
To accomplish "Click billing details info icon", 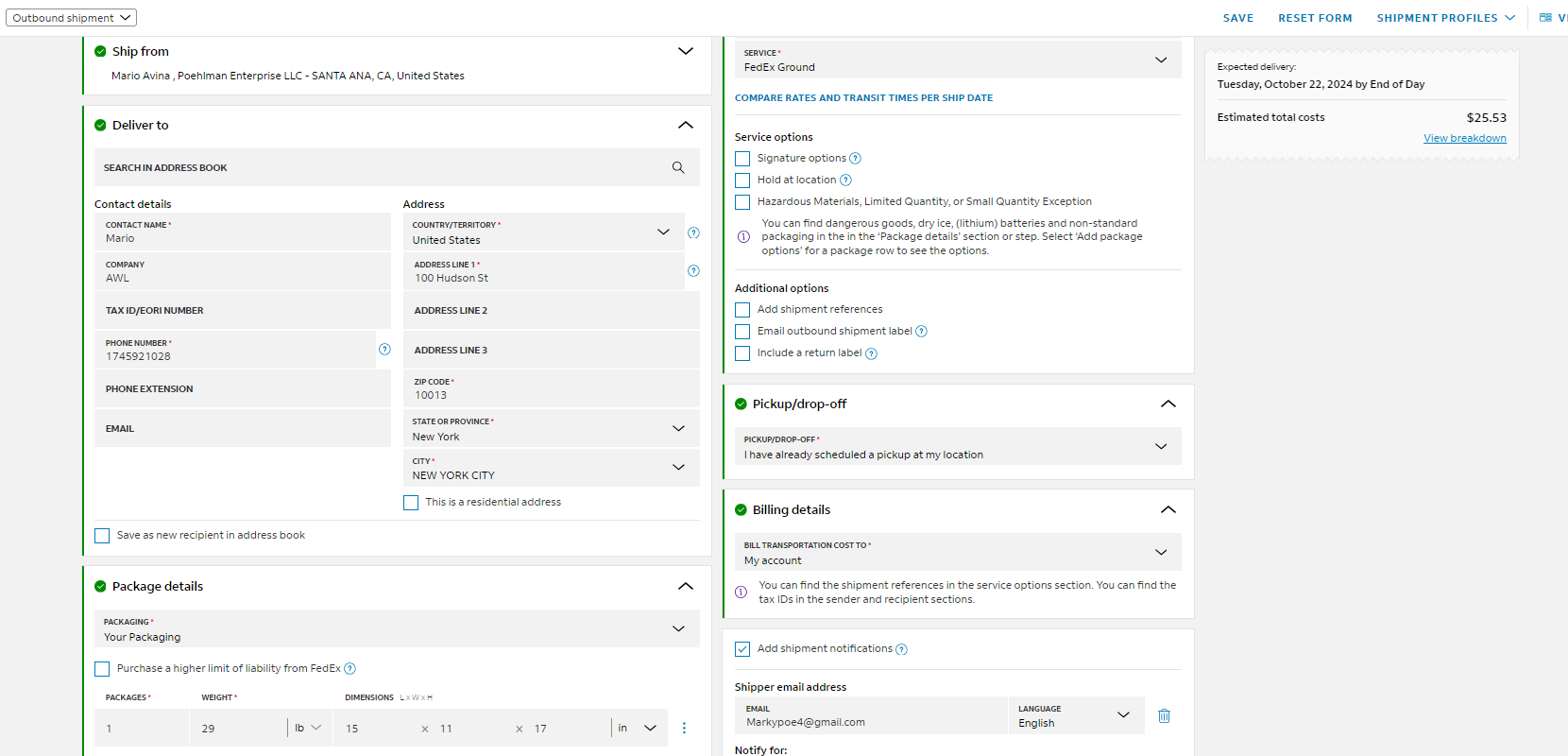I will [741, 593].
